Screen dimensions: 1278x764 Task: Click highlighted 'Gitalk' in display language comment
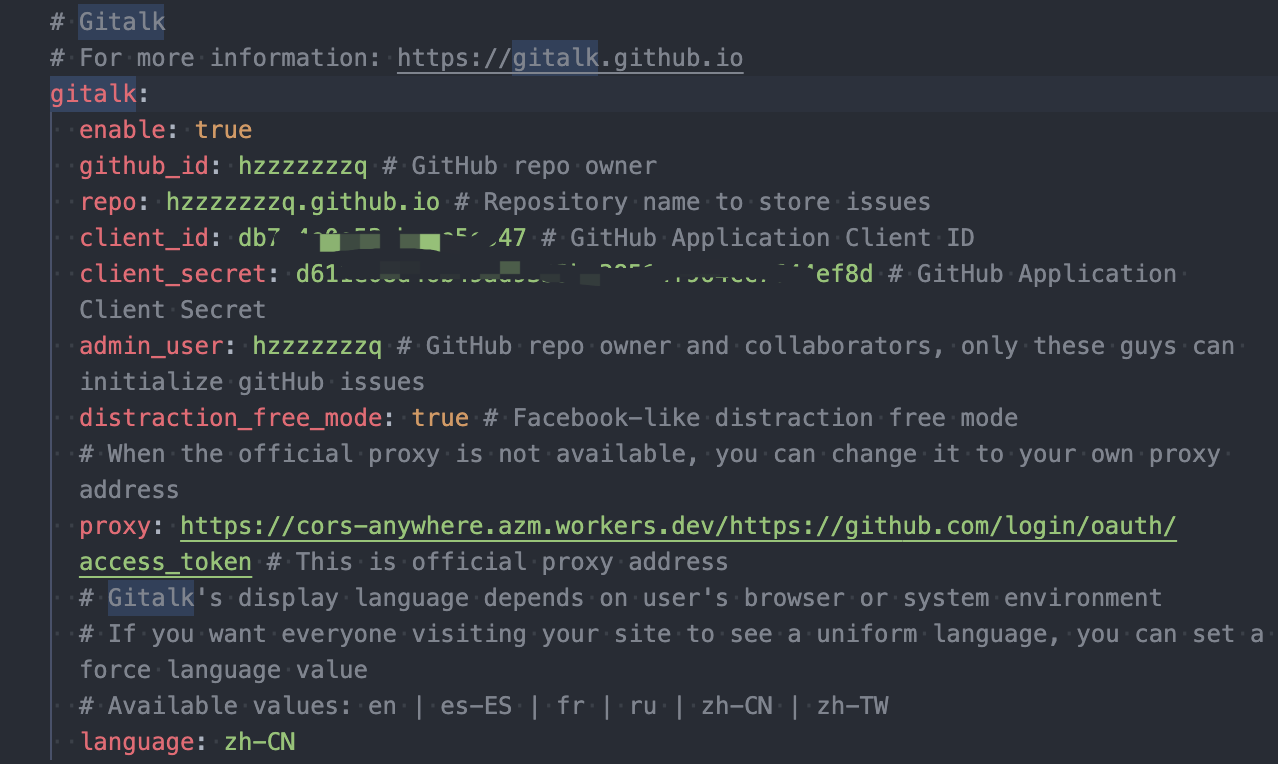[x=151, y=598]
